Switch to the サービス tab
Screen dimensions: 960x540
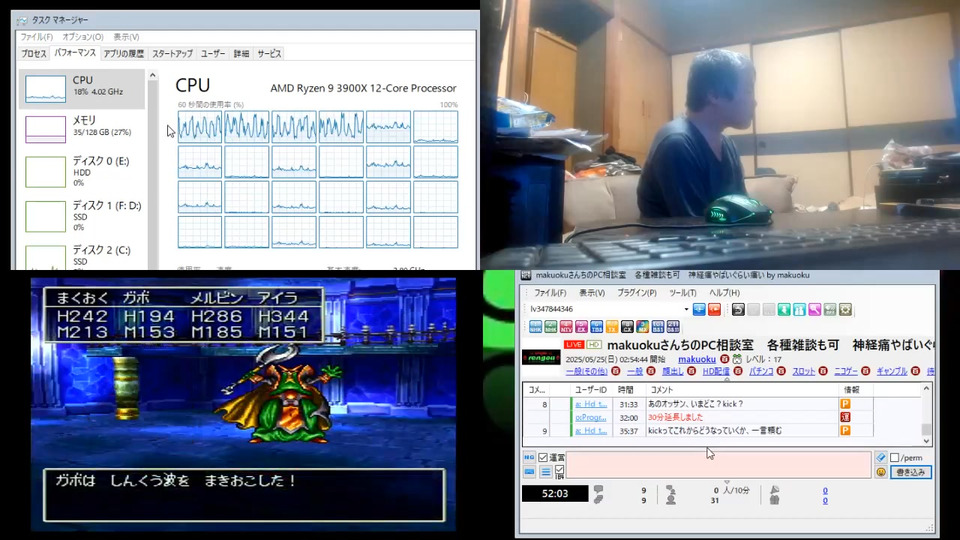pos(269,54)
